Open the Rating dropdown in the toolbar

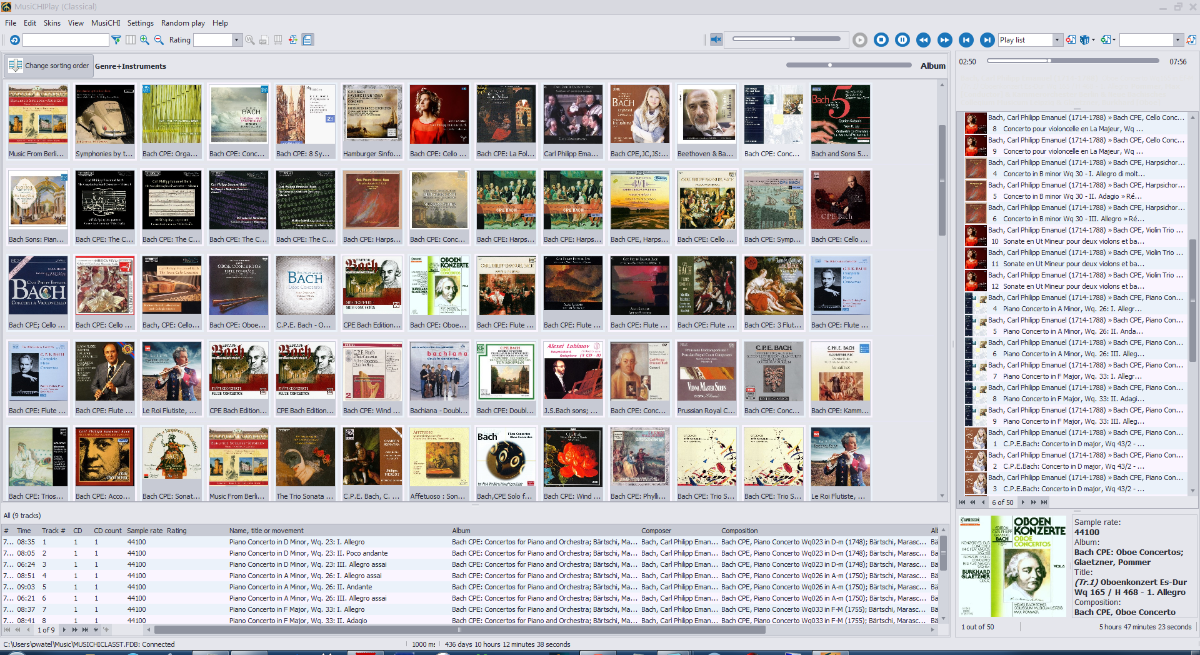[x=237, y=40]
